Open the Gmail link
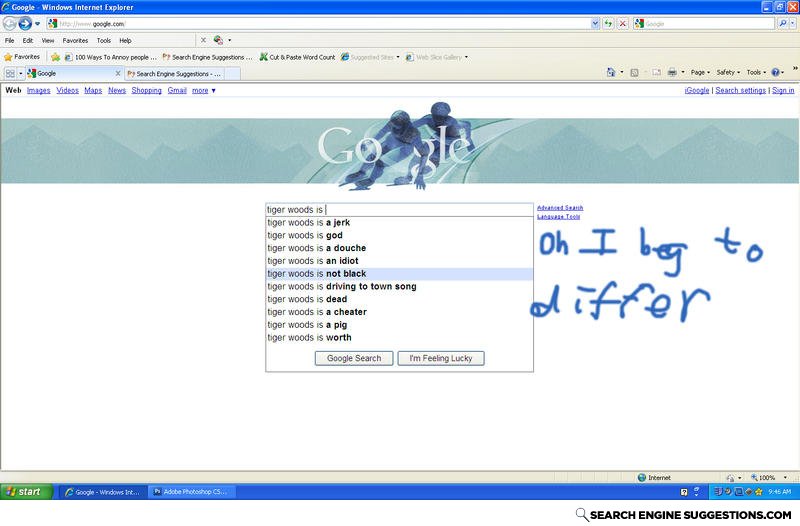Screen dimensions: 800x526 coord(177,90)
